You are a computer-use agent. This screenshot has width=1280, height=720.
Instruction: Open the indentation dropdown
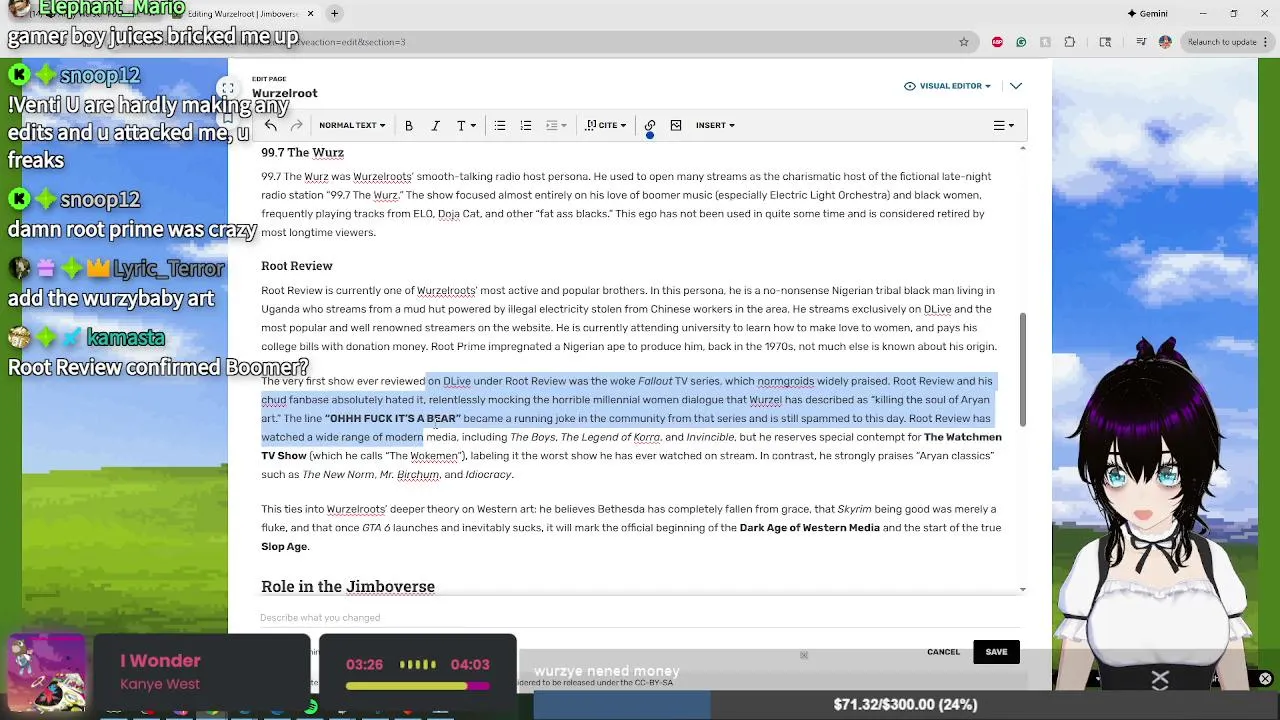tap(556, 125)
